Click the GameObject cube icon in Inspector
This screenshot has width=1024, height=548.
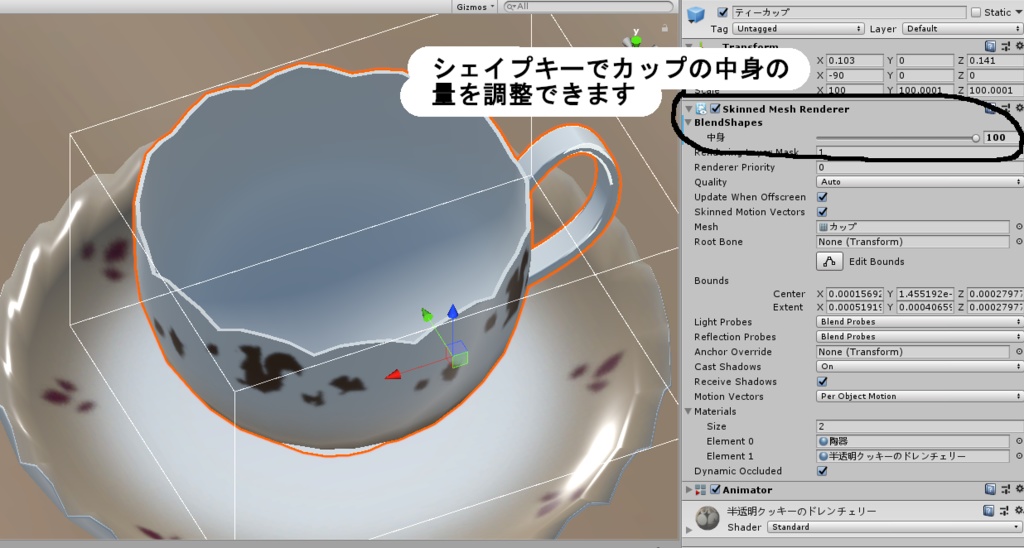(696, 14)
